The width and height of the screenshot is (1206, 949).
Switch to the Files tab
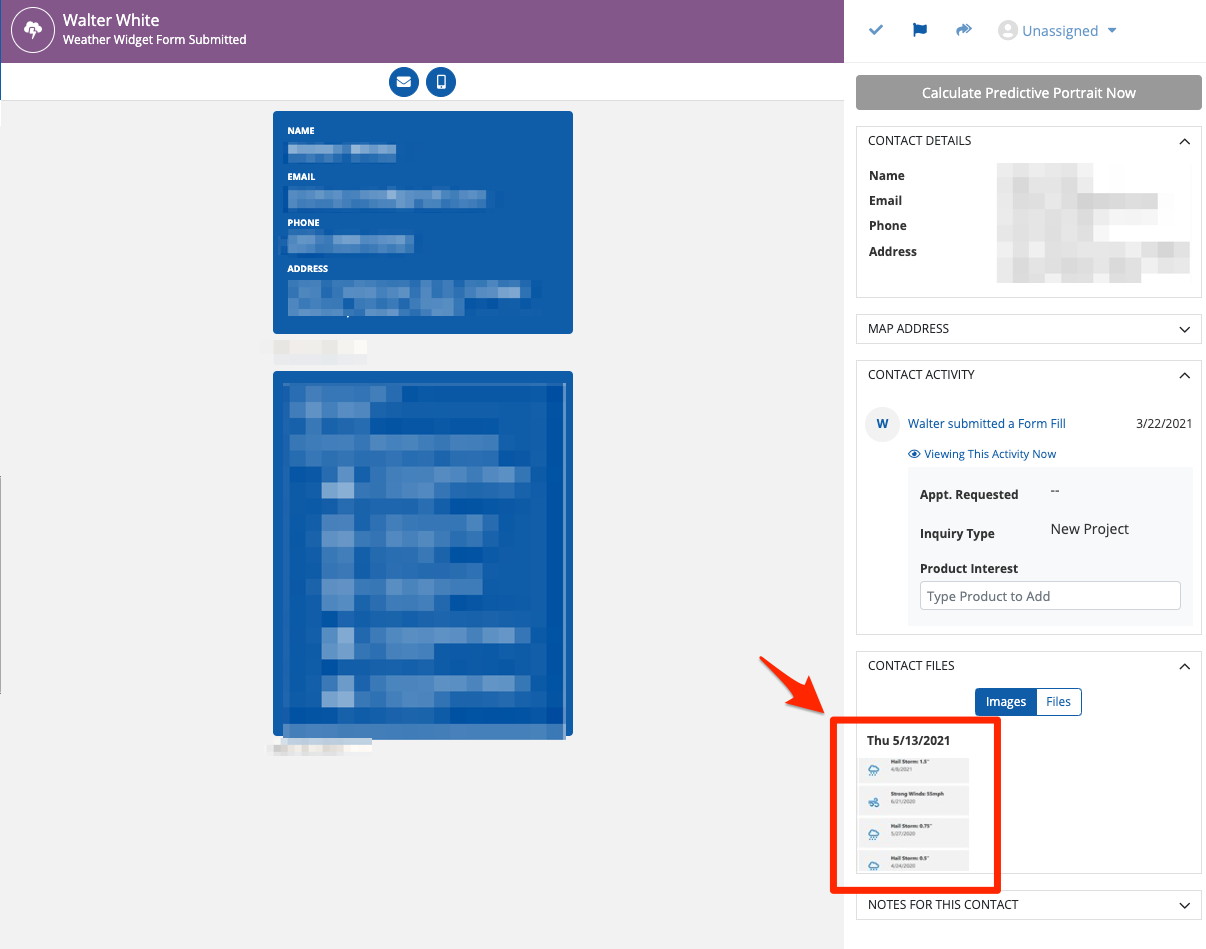pyautogui.click(x=1058, y=702)
